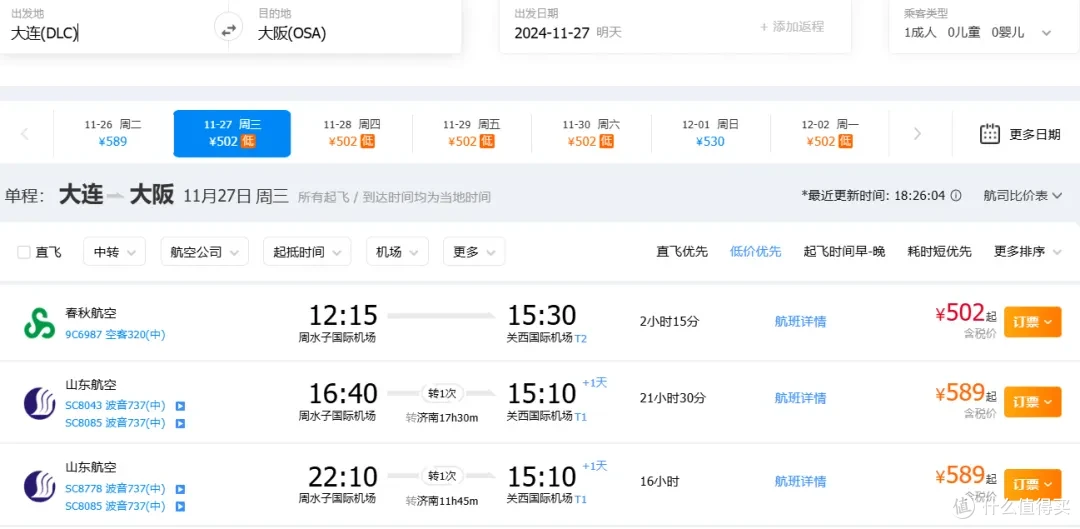The height and width of the screenshot is (529, 1080).
Task: Sort by 直飞优先
Action: pos(682,251)
